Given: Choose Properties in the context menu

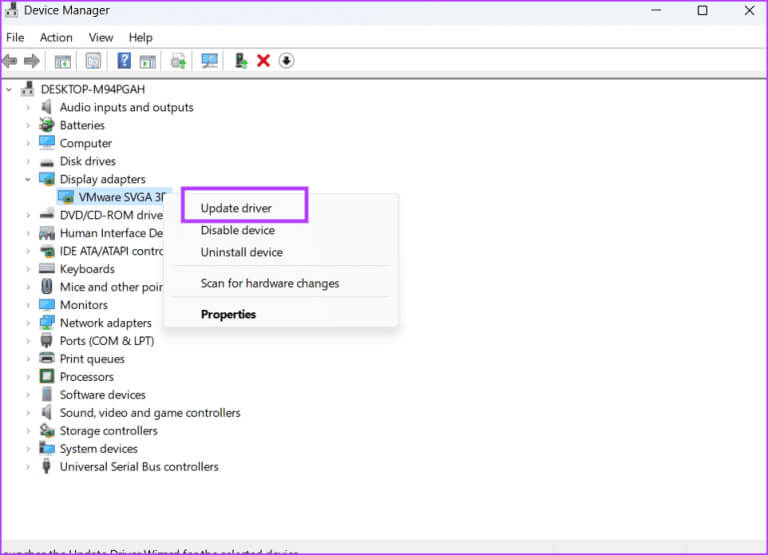Looking at the screenshot, I should tap(228, 314).
